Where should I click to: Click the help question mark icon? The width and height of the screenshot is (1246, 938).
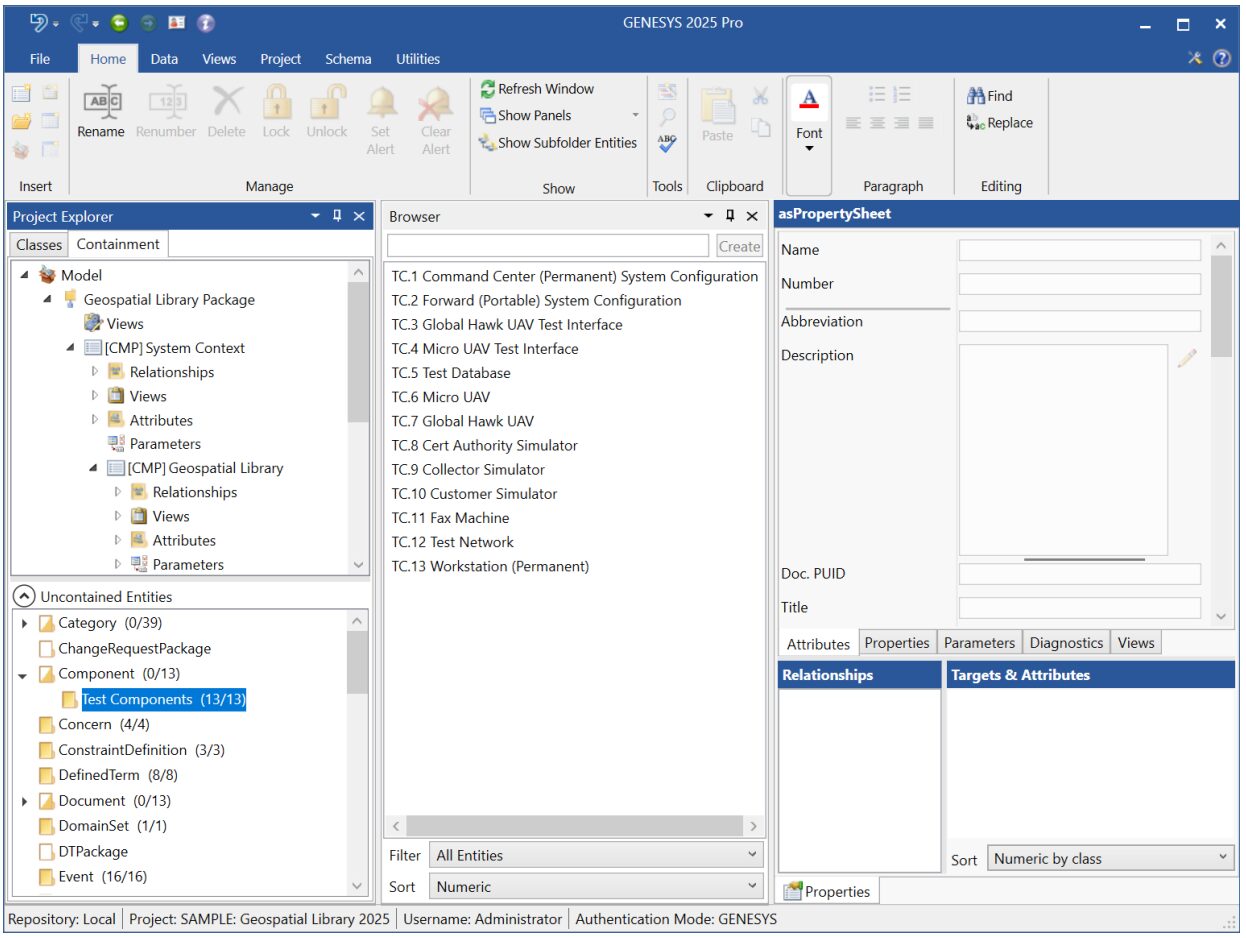coord(1221,58)
